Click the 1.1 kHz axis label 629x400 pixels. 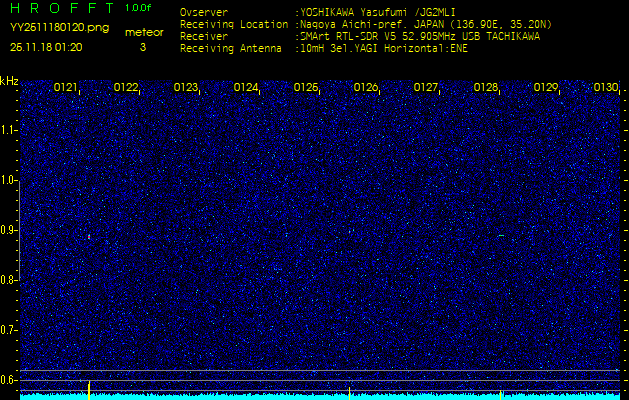point(9,130)
